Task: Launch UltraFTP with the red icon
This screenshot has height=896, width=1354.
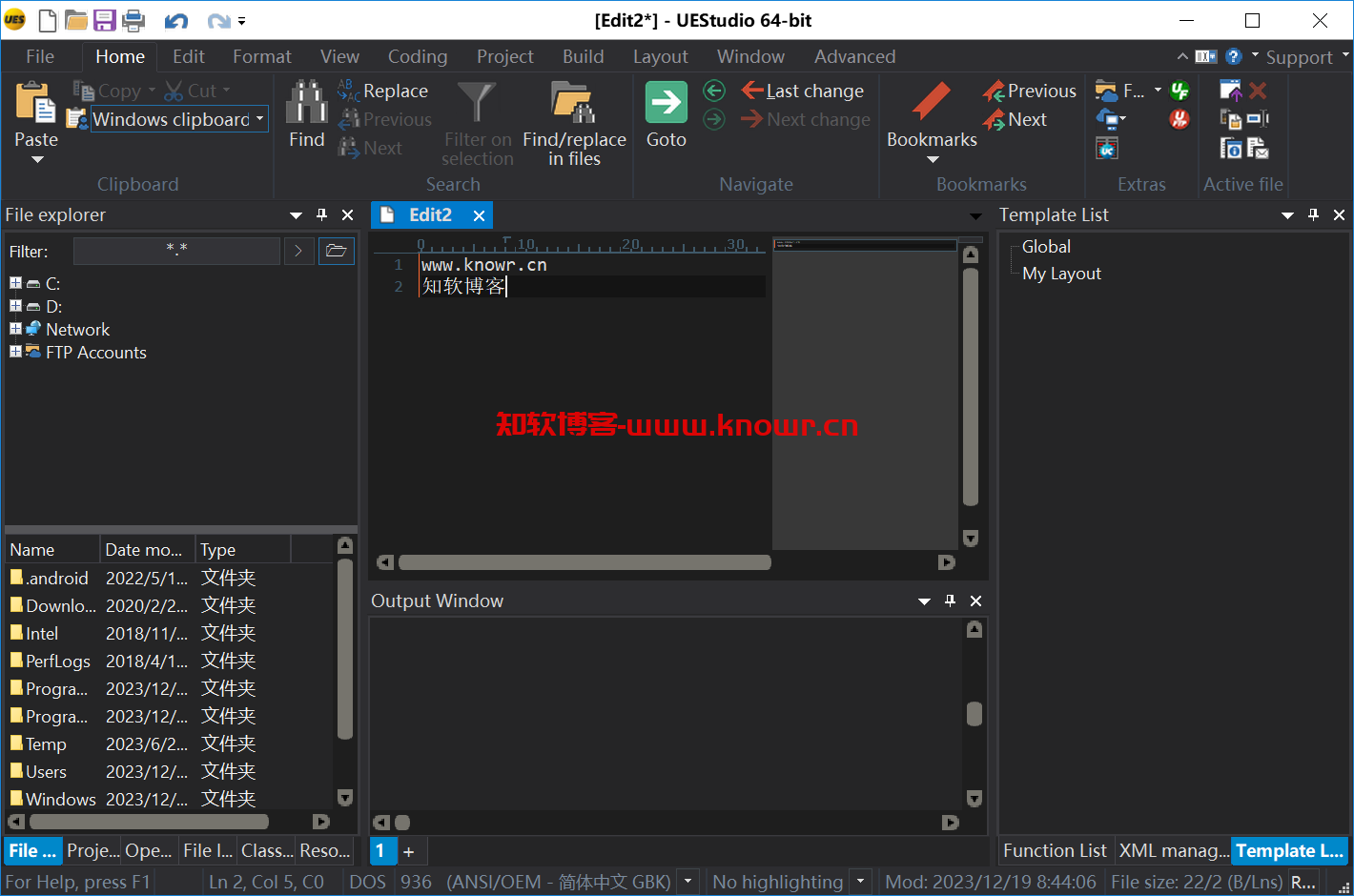Action: pos(1180,119)
